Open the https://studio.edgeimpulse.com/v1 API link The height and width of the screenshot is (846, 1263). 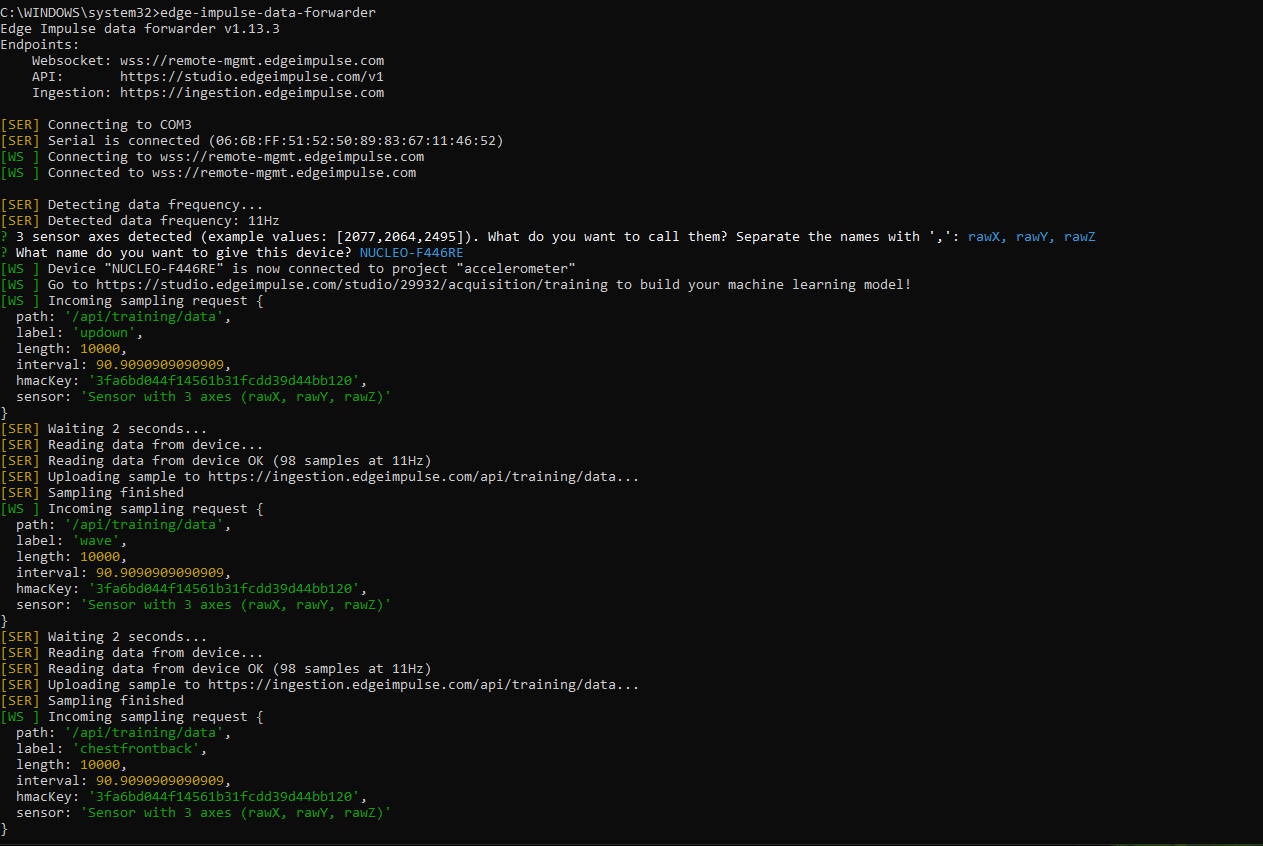(253, 76)
